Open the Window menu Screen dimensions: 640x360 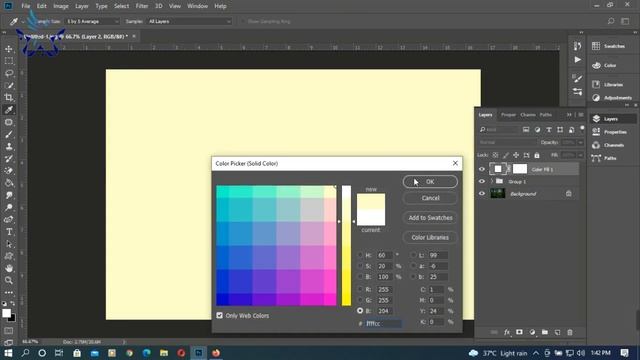coord(197,6)
